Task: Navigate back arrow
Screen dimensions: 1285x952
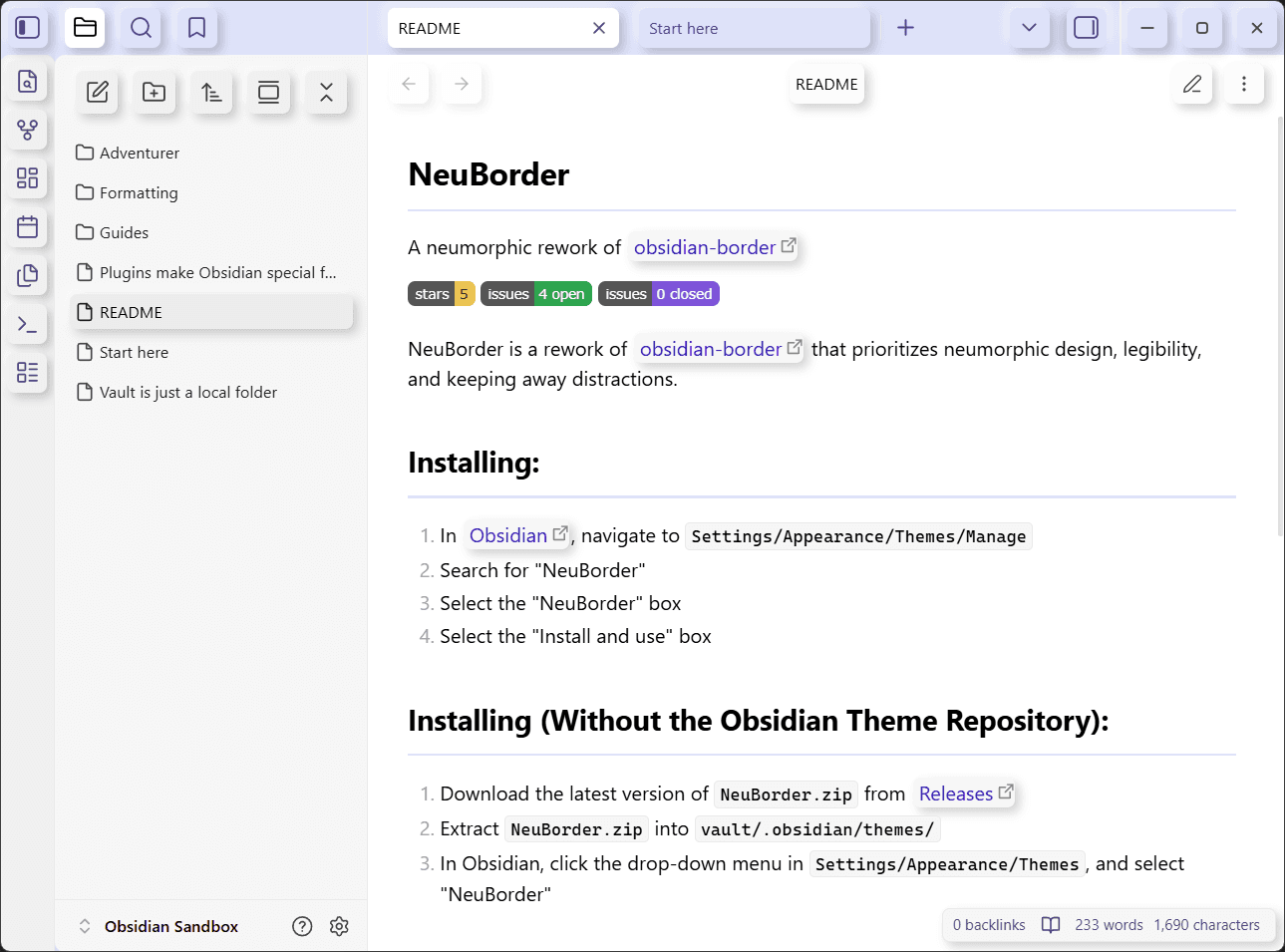Action: [409, 84]
